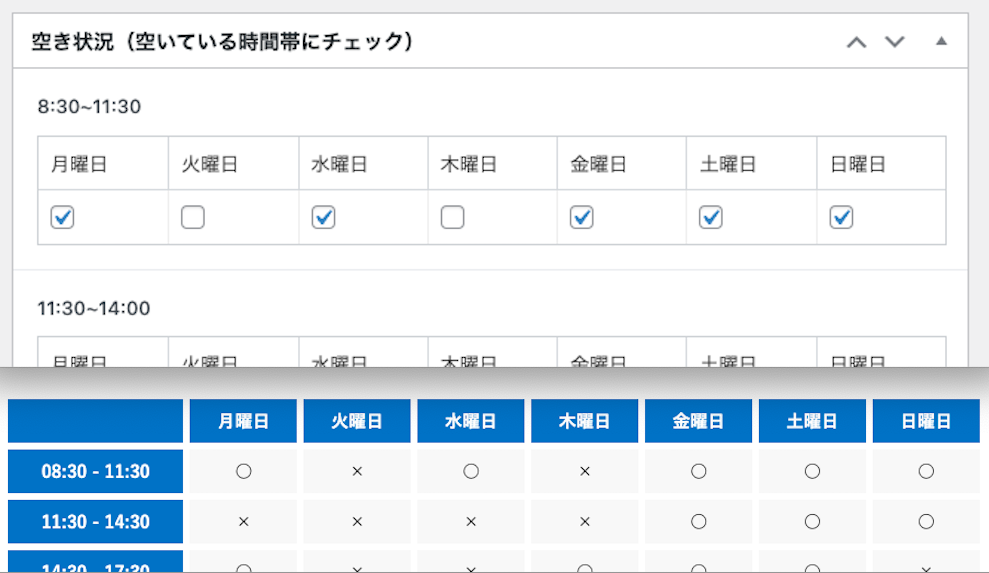Uncheck the 水曜日 checkbox for 8:30~11:30
The height and width of the screenshot is (573, 989).
(x=323, y=217)
